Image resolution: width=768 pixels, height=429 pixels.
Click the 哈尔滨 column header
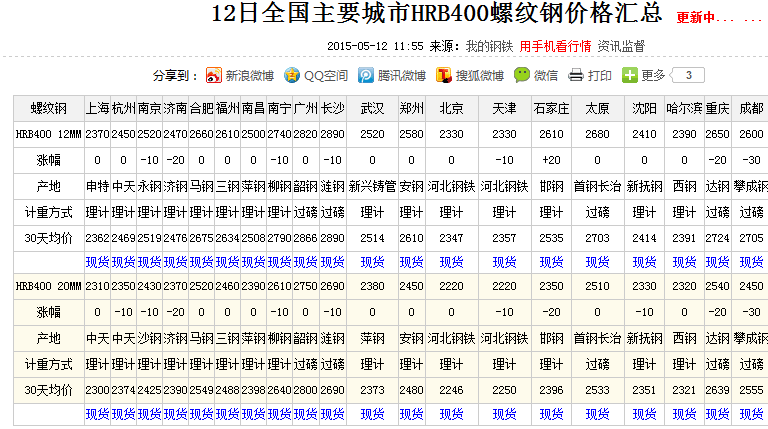click(x=684, y=109)
